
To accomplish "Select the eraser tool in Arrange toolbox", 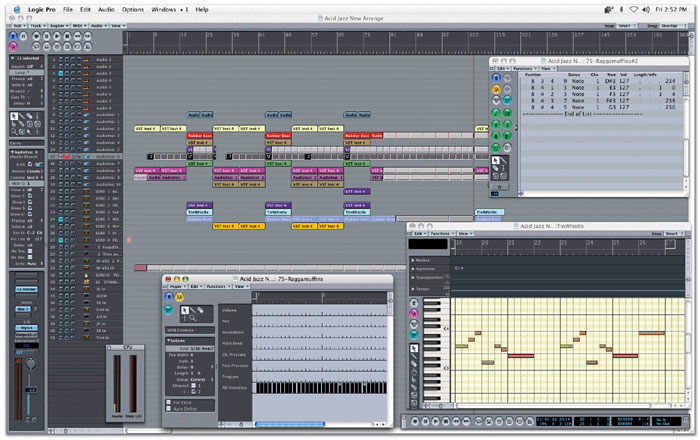I will tap(29, 116).
